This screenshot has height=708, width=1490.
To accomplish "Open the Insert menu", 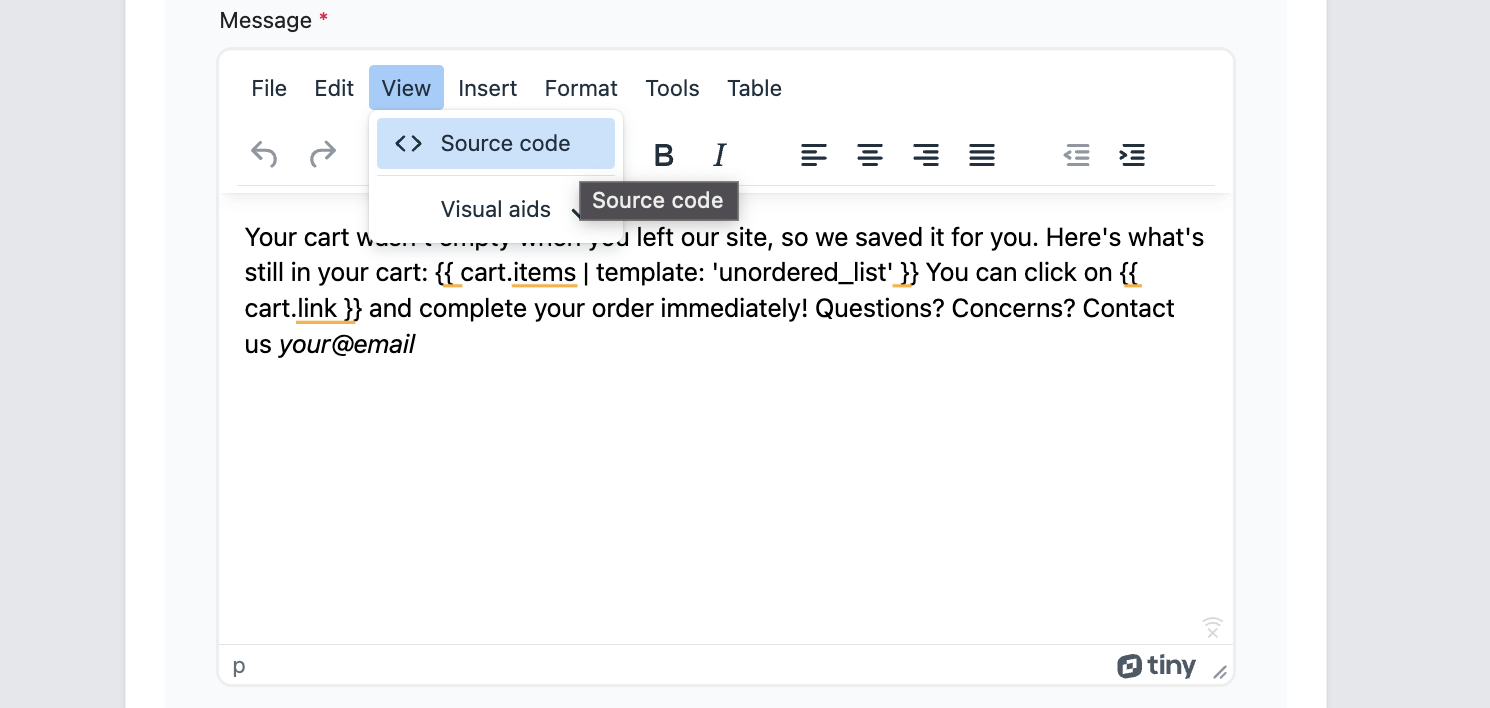I will (x=488, y=88).
